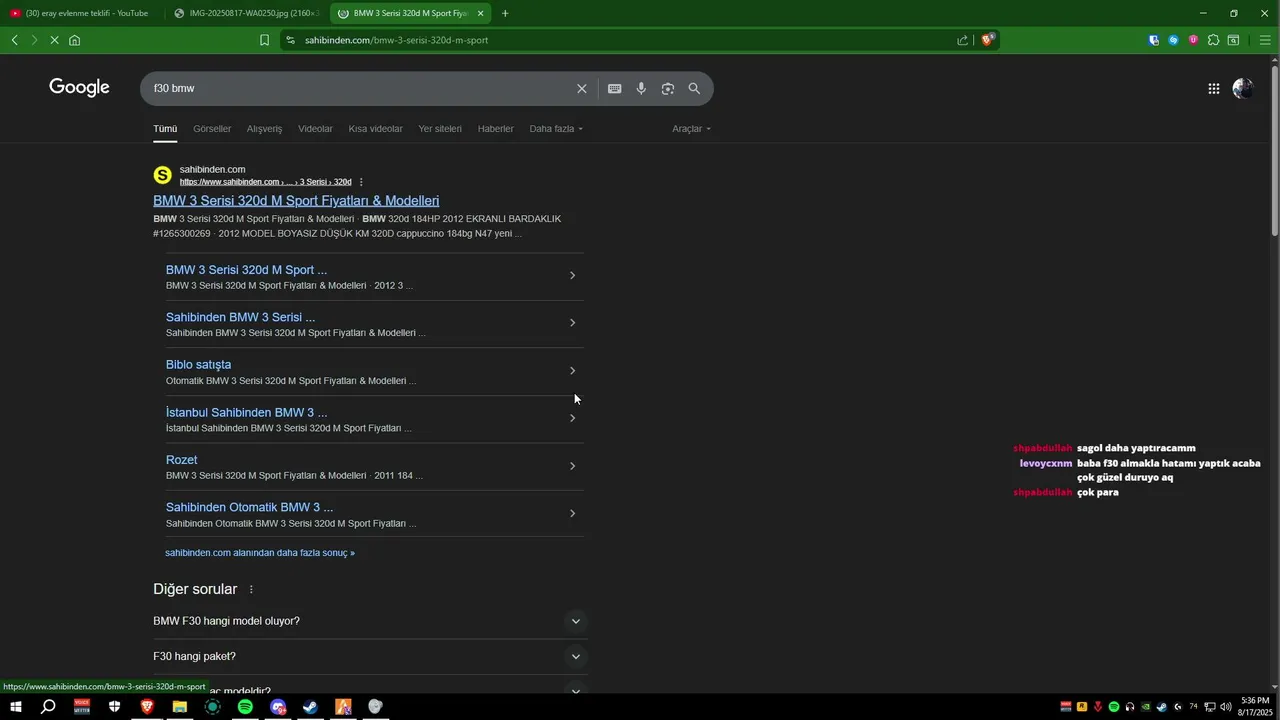Viewport: 1280px width, 720px height.
Task: Open the Bitwarden extension icon
Action: click(x=1154, y=40)
